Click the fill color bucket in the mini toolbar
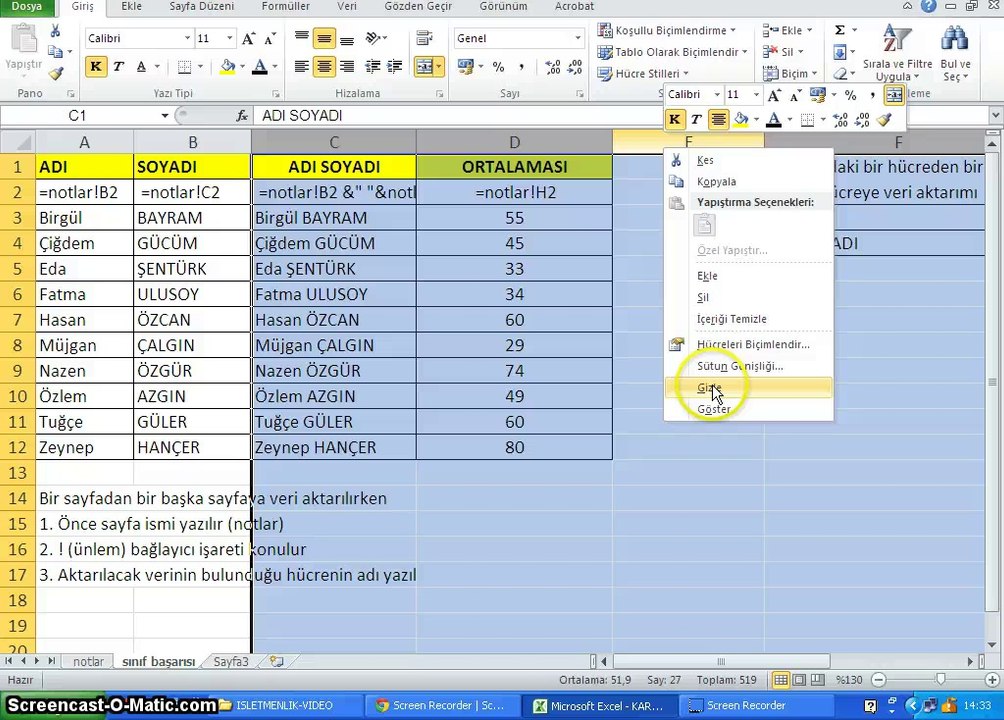1004x720 pixels. pyautogui.click(x=741, y=119)
